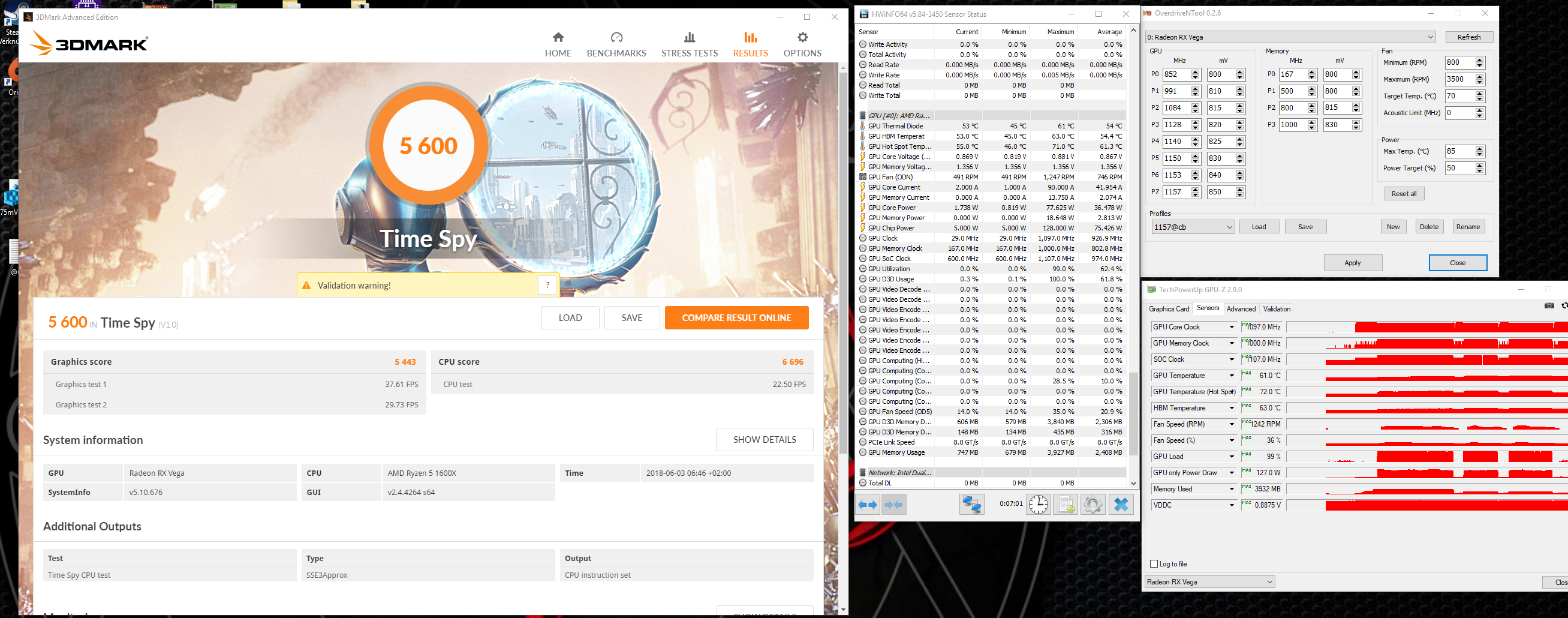Open the Home section in 3DMark

(558, 45)
